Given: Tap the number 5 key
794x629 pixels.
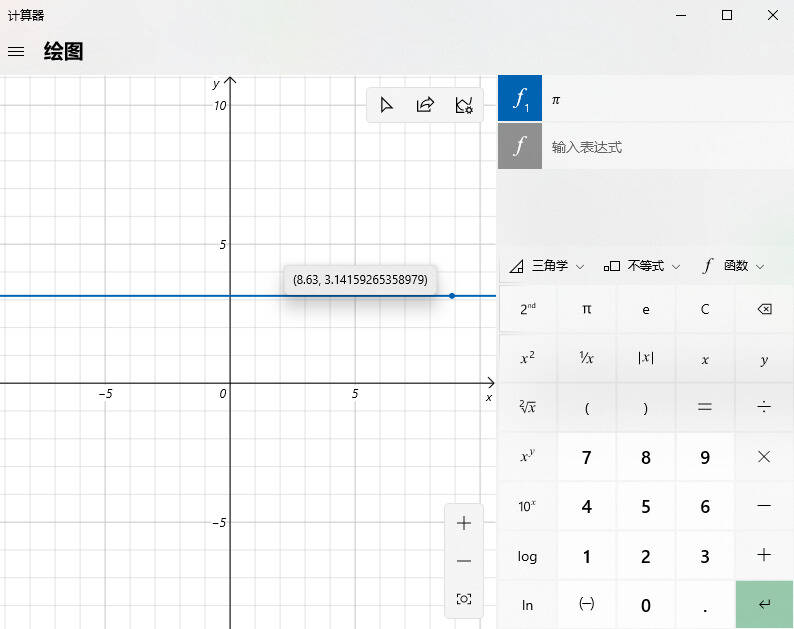Looking at the screenshot, I should [x=646, y=506].
